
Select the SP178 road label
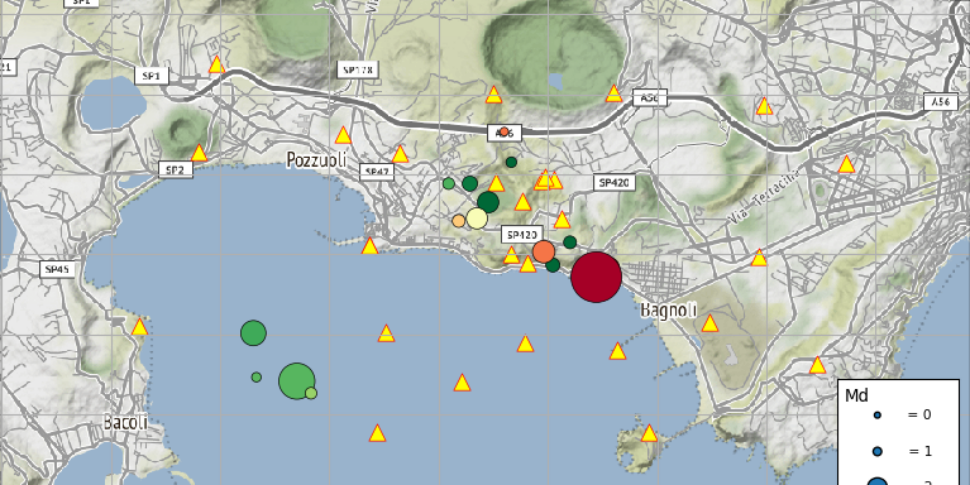click(357, 70)
